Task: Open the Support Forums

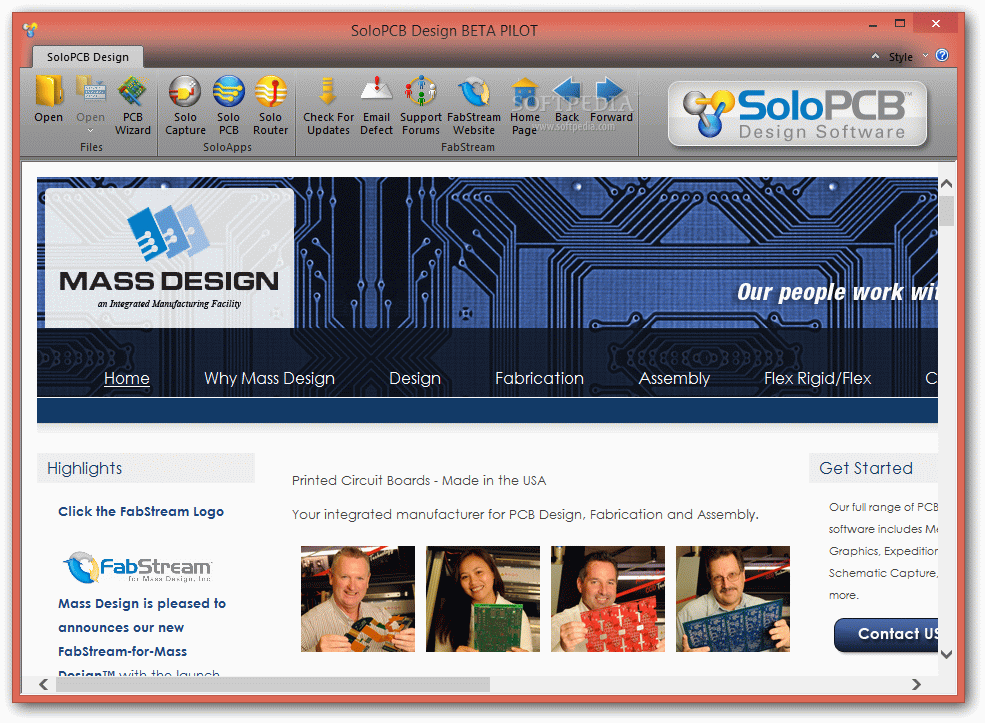Action: click(x=421, y=105)
